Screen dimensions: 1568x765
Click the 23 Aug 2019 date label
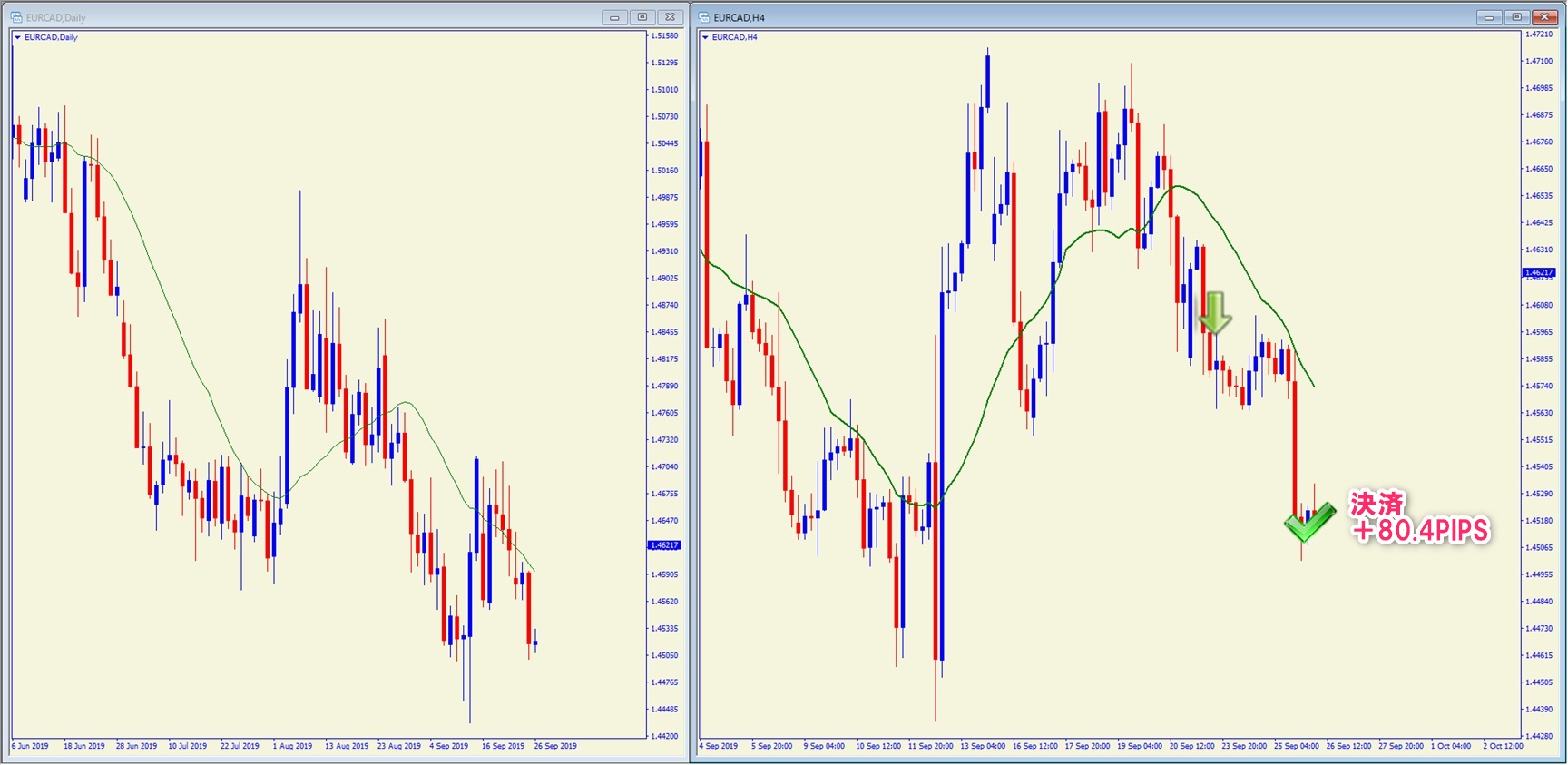399,746
